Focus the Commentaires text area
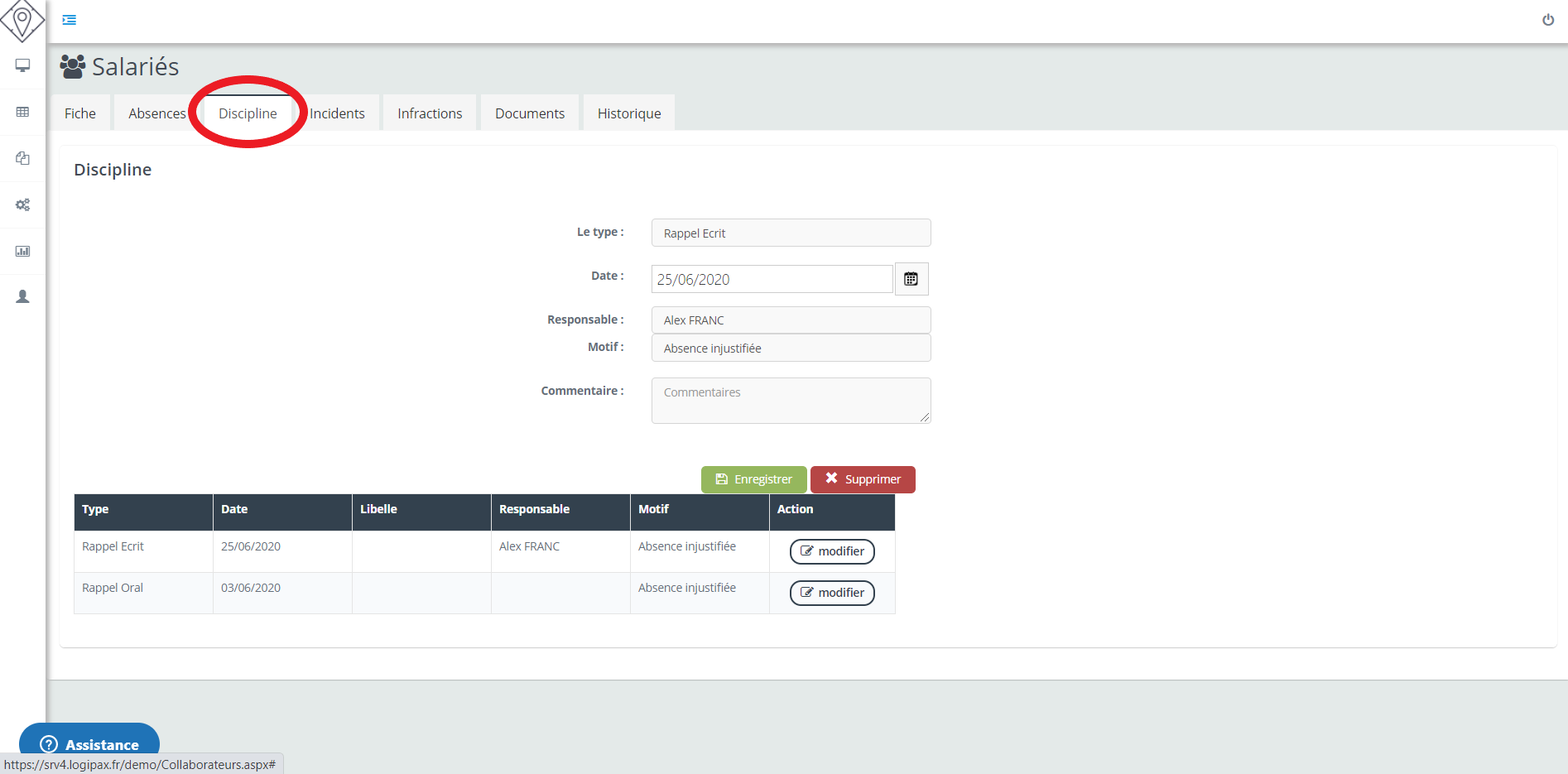The image size is (1568, 774). coord(791,401)
